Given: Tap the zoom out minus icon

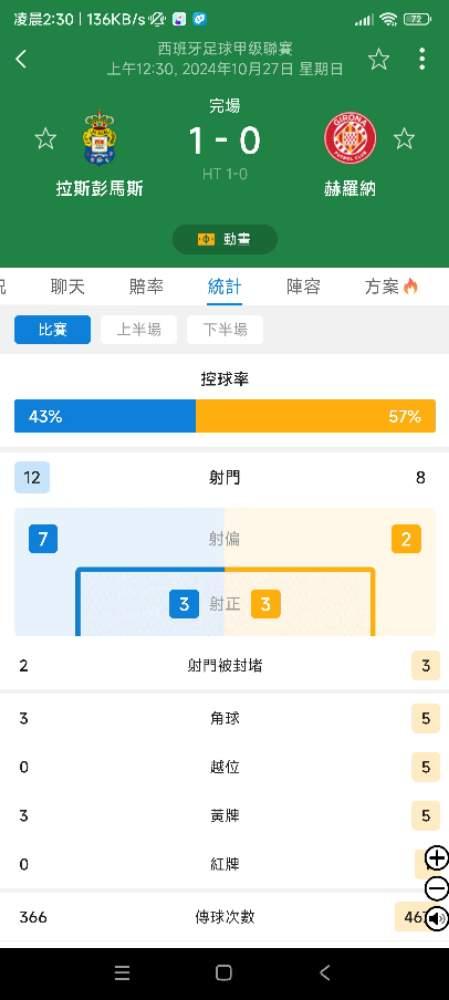Looking at the screenshot, I should (437, 888).
